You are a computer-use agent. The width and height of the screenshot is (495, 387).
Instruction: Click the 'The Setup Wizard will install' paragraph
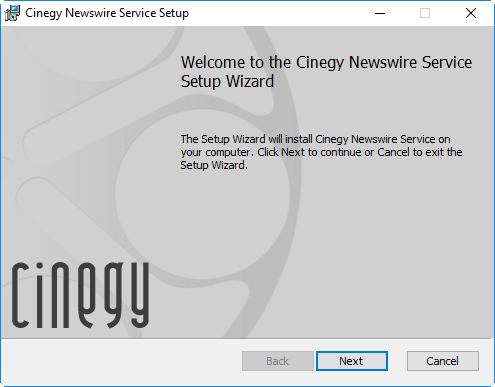pyautogui.click(x=321, y=152)
